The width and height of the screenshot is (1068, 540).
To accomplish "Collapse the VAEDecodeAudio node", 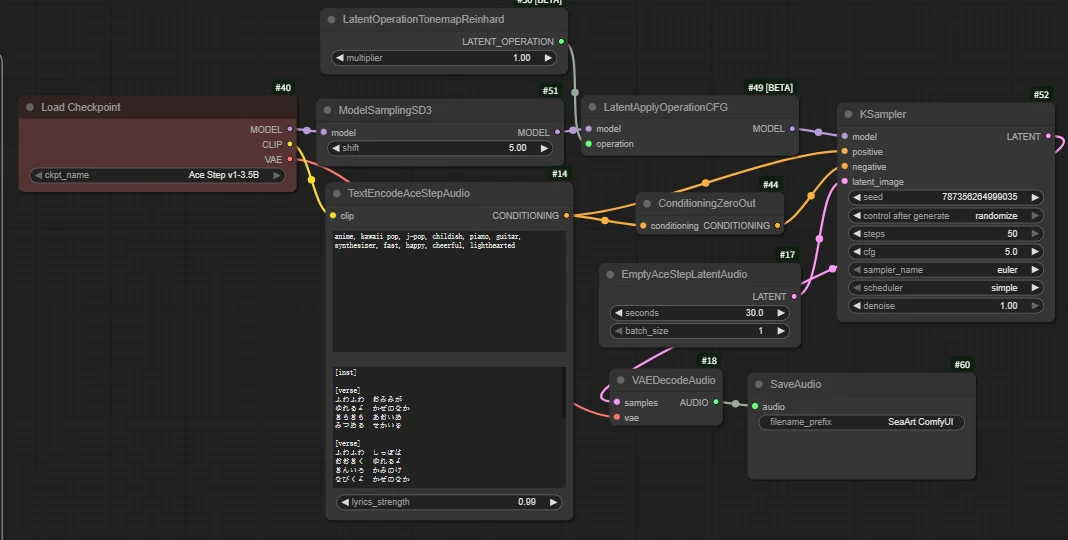I will point(620,380).
